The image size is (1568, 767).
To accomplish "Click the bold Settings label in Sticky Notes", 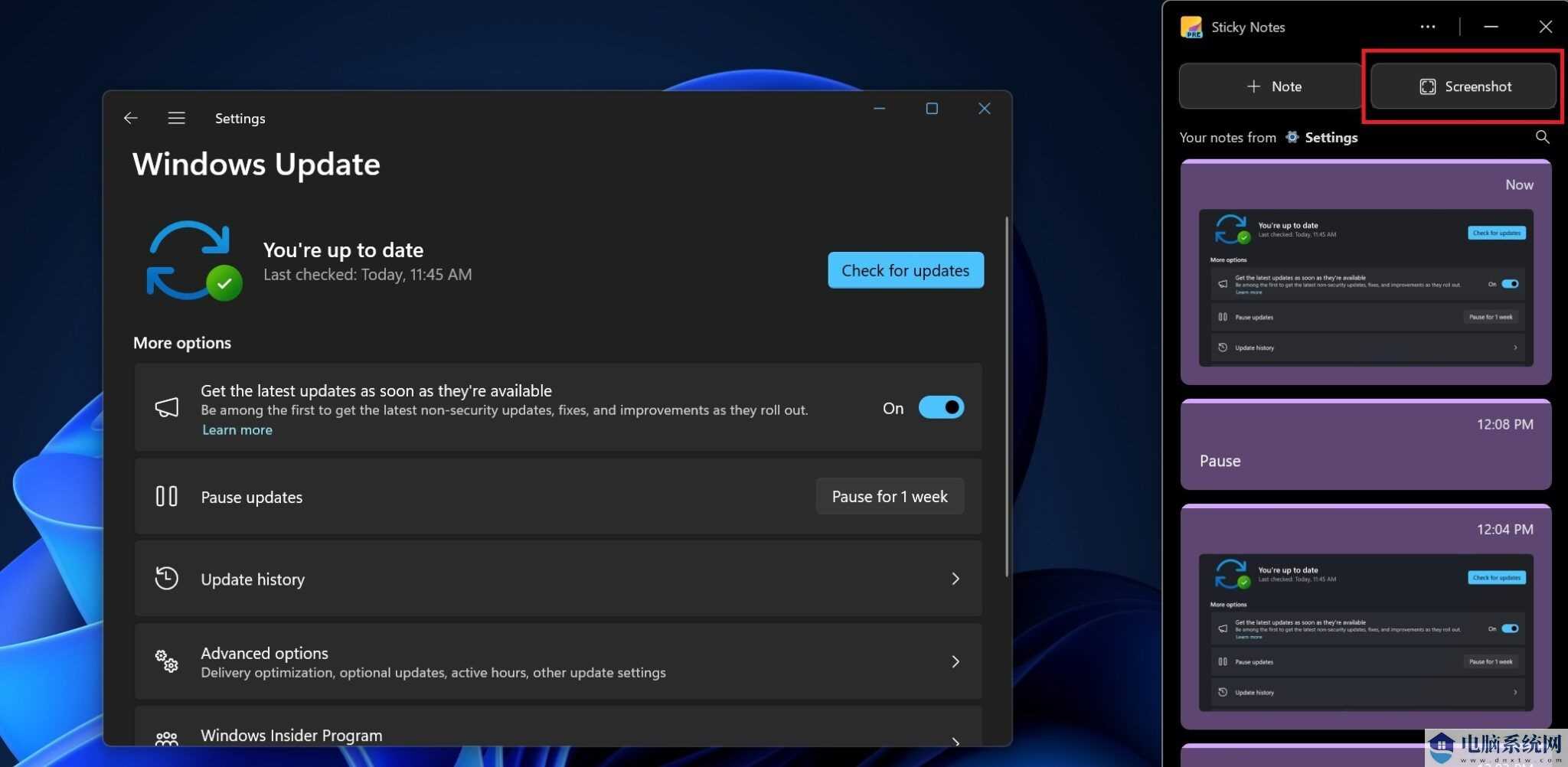I will tap(1331, 137).
